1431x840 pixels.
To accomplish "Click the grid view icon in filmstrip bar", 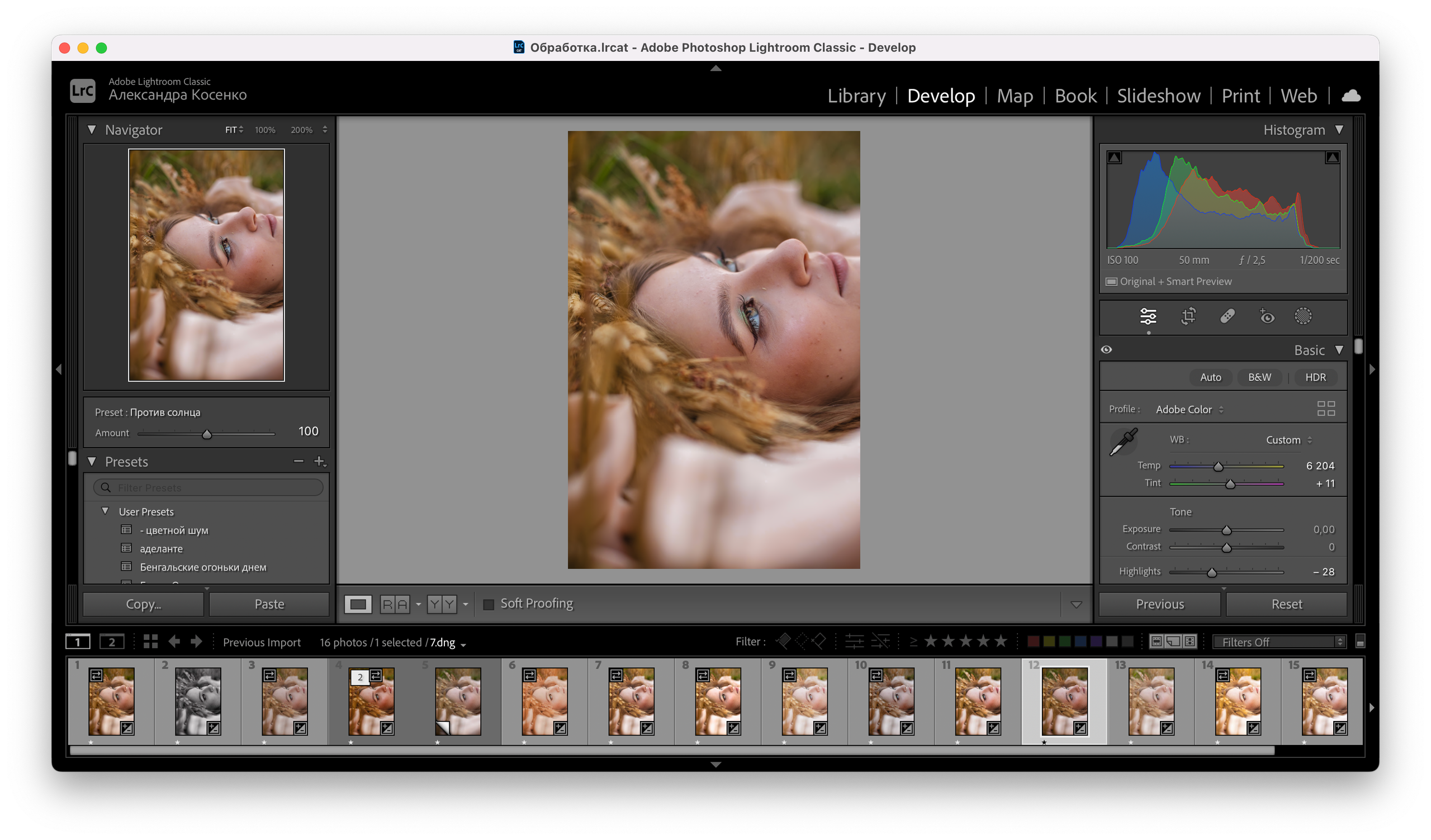I will pos(150,642).
